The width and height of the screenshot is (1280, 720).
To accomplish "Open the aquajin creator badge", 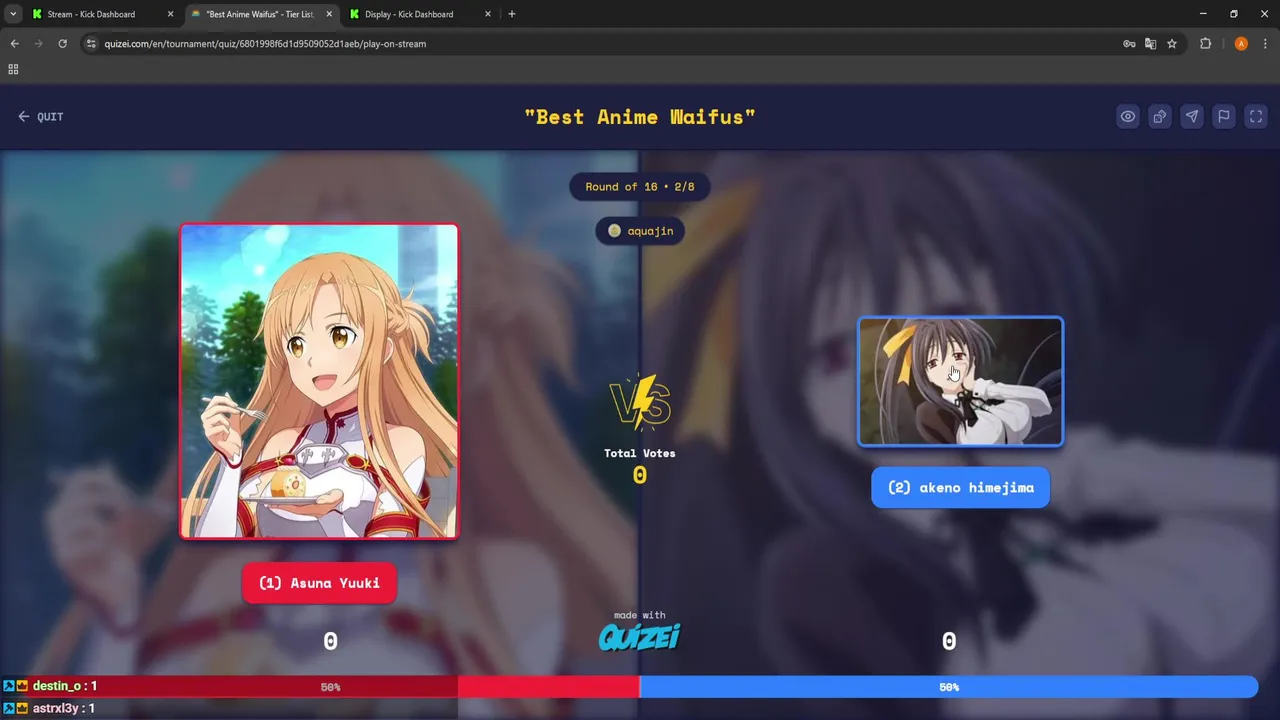I will pos(640,231).
